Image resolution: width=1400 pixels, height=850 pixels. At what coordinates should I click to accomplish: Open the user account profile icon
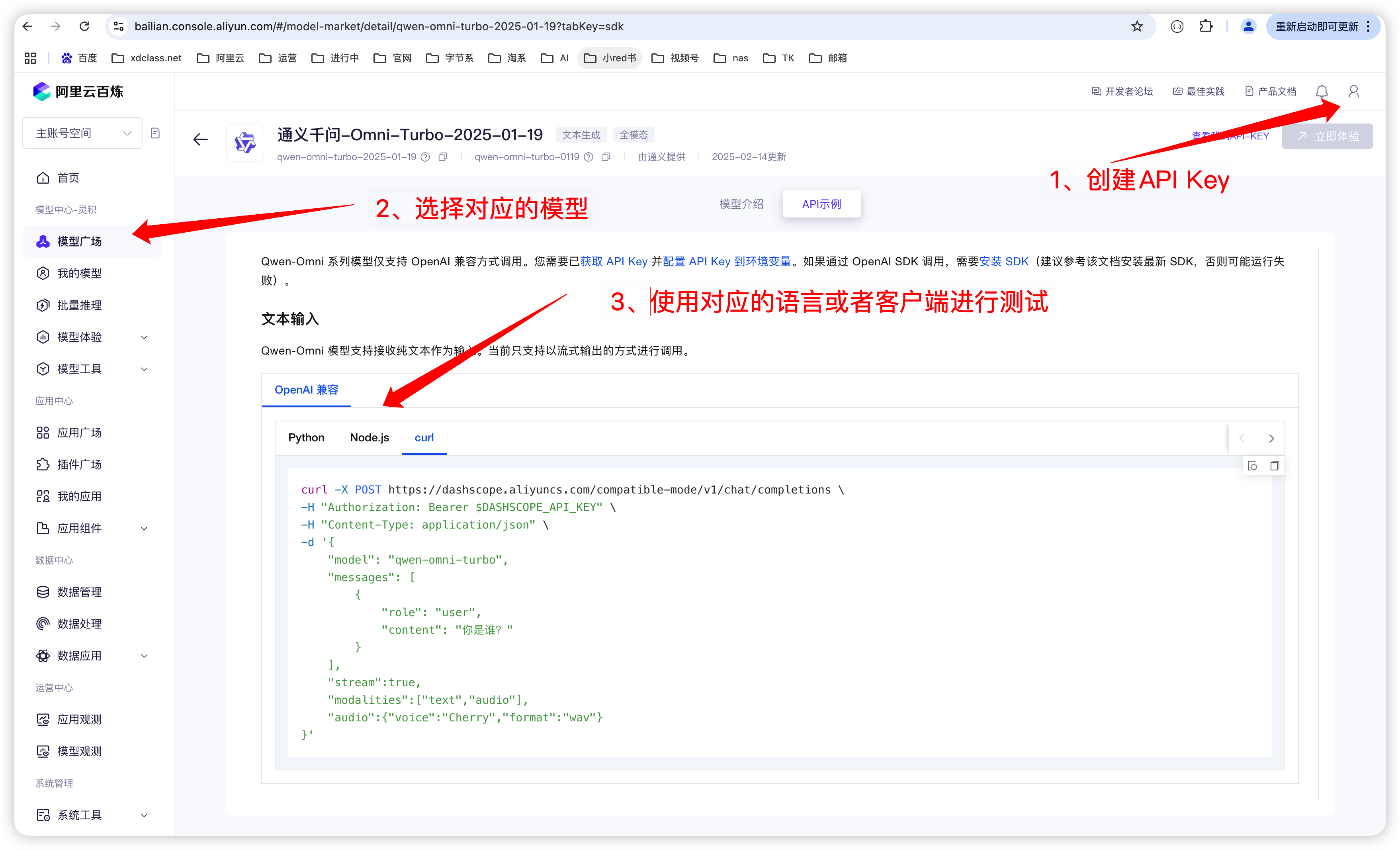click(x=1353, y=92)
